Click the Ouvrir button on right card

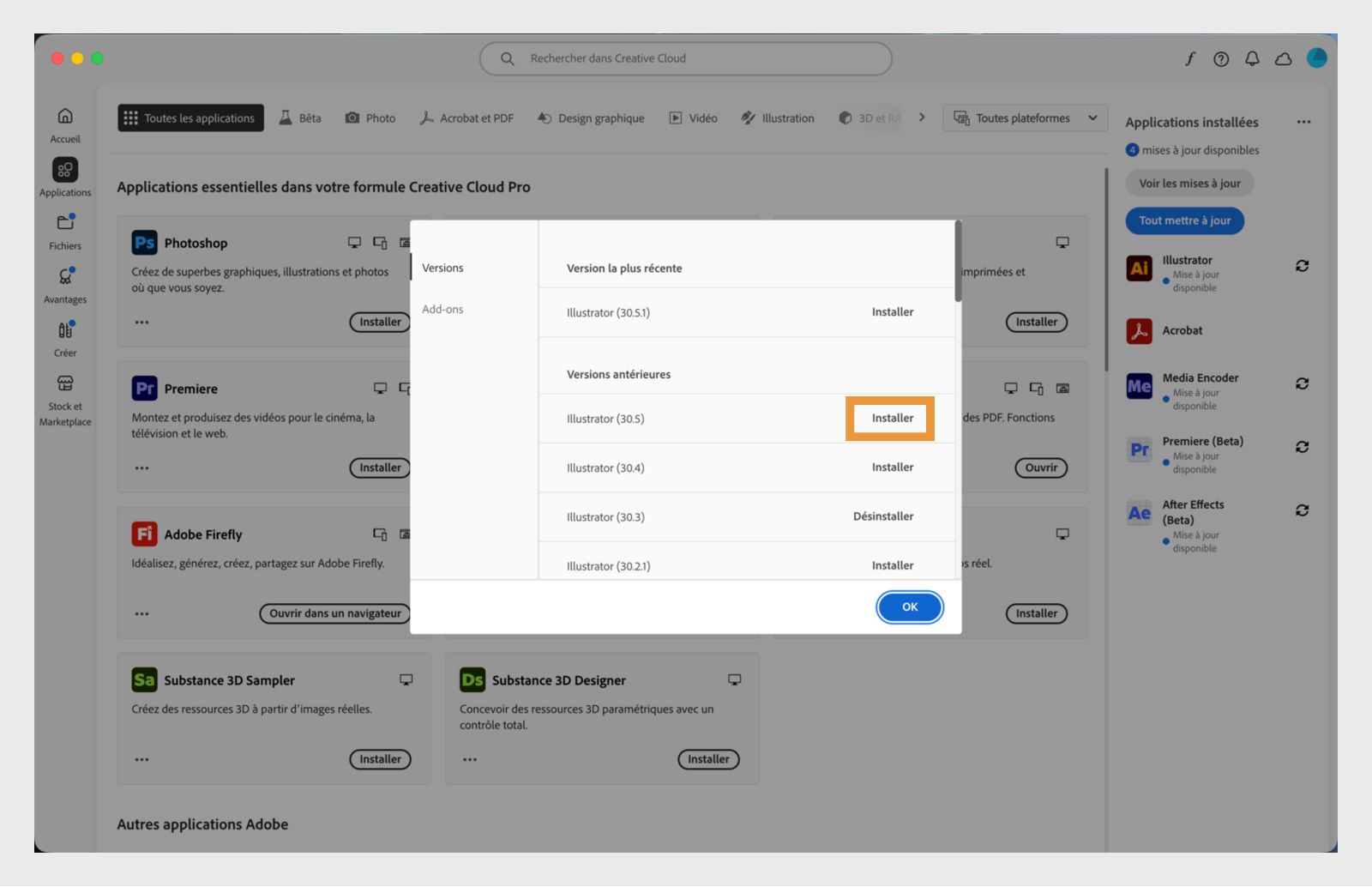pos(1041,468)
